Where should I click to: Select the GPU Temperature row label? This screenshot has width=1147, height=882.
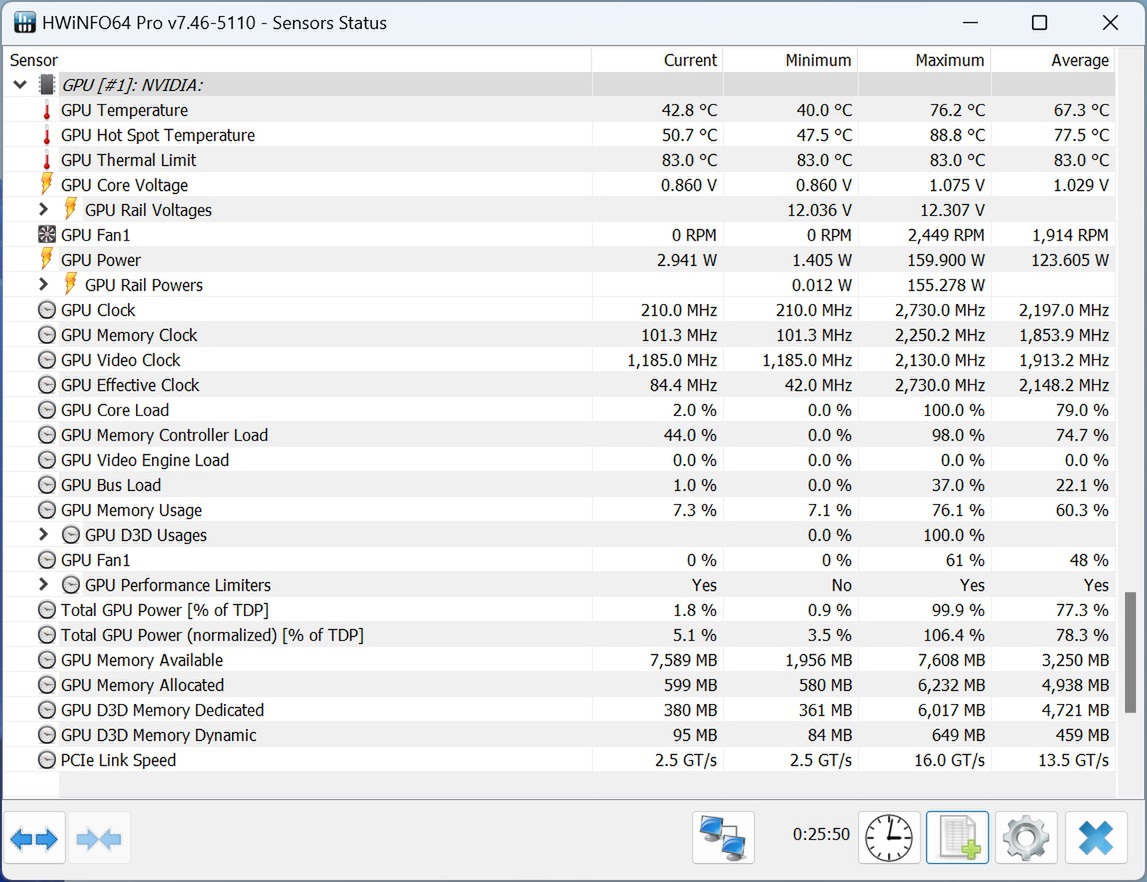point(124,110)
